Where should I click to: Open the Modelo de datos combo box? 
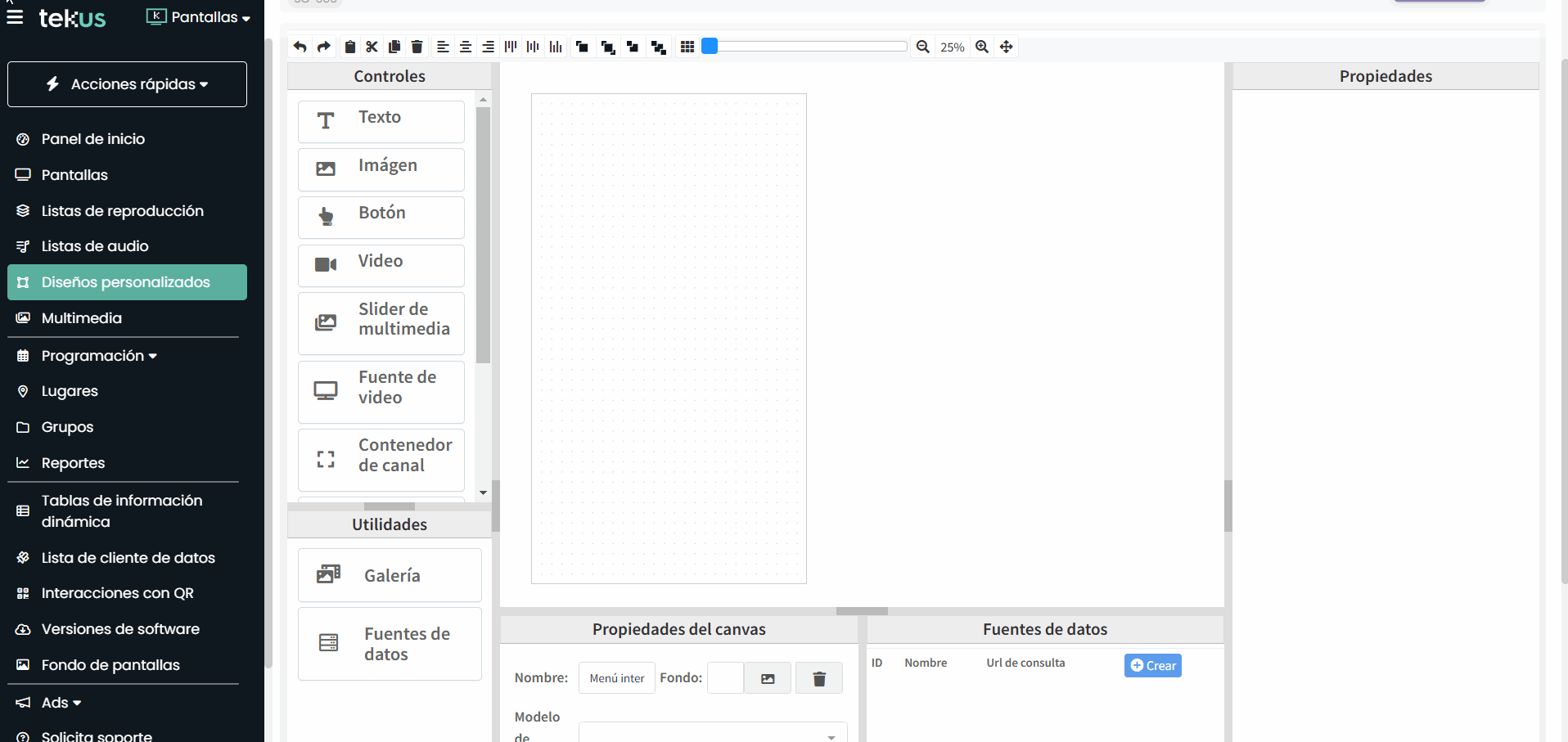(712, 732)
